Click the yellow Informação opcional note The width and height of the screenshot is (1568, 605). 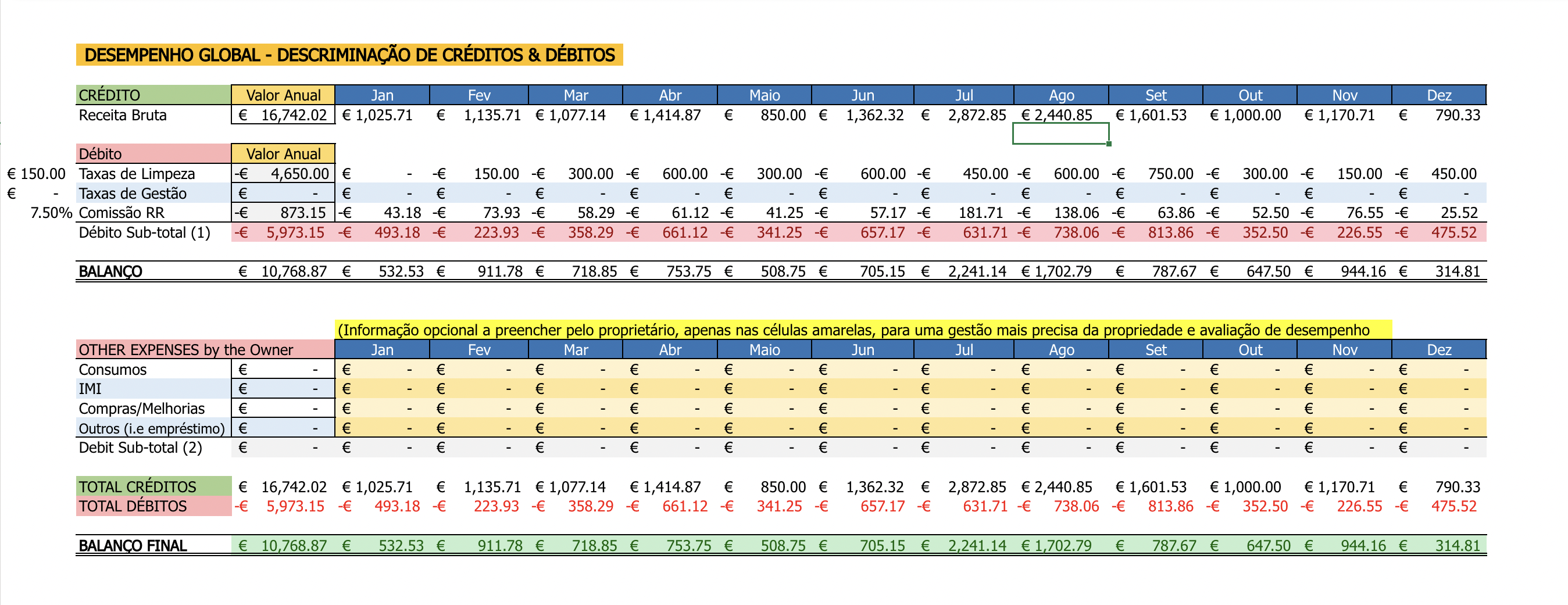pyautogui.click(x=863, y=330)
